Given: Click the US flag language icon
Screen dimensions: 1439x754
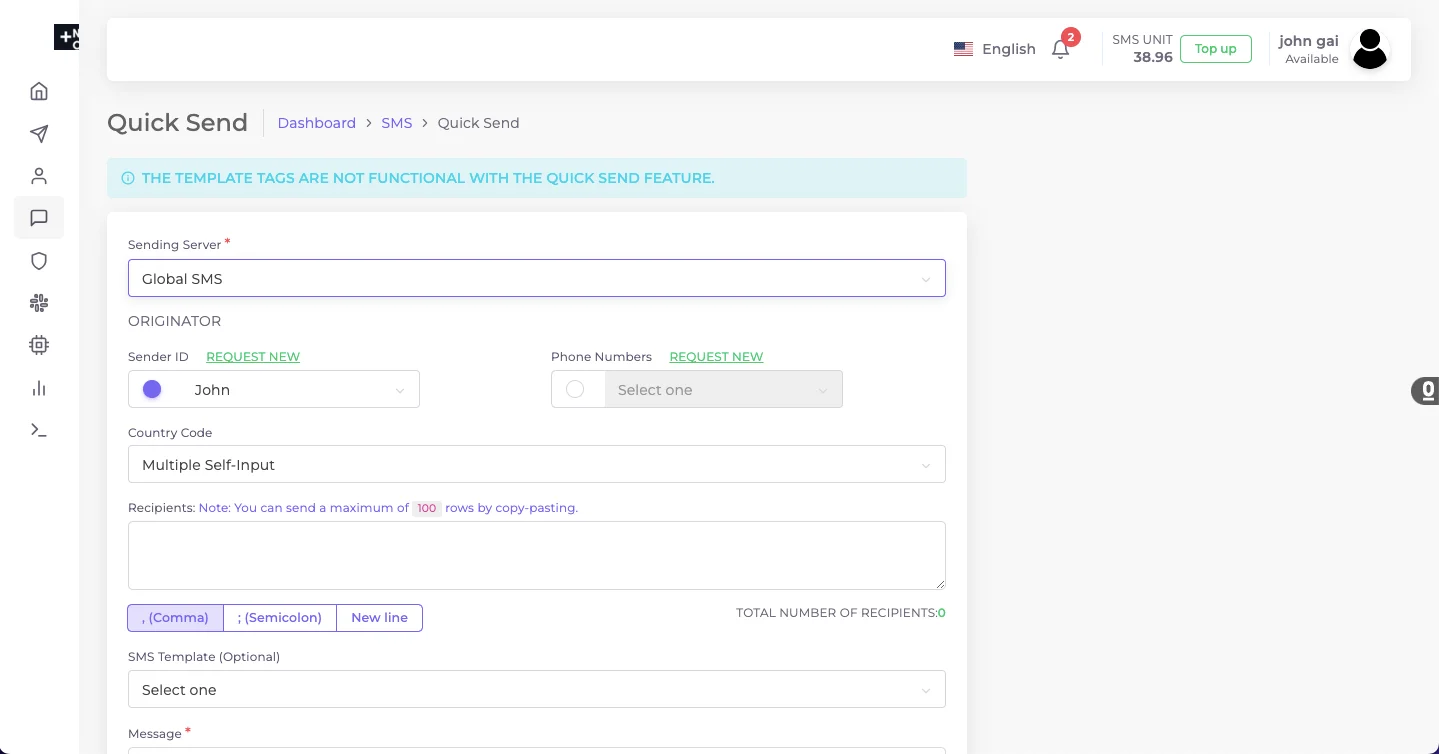Looking at the screenshot, I should [x=963, y=49].
